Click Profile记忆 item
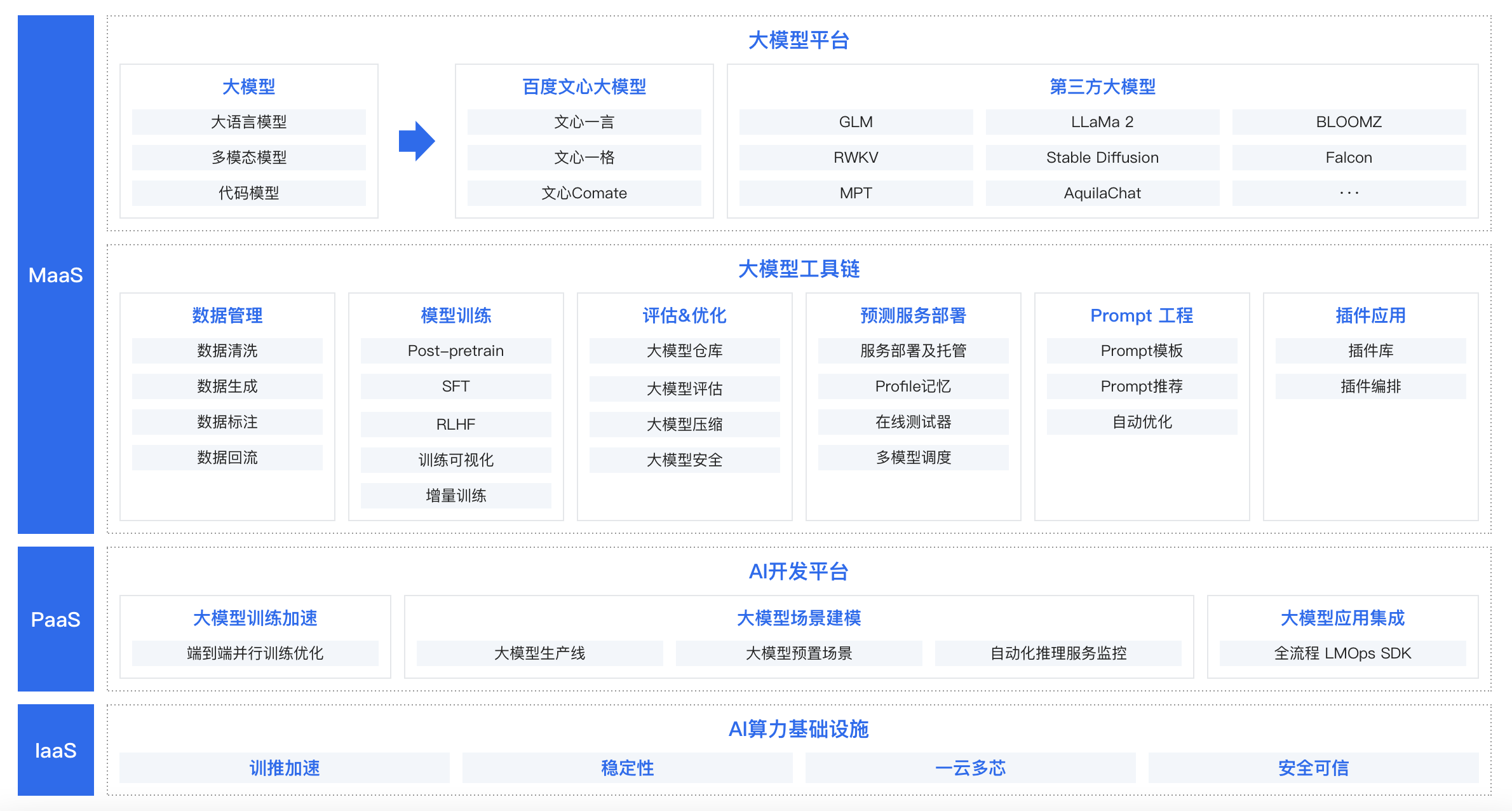The image size is (1512, 811). pyautogui.click(x=914, y=386)
